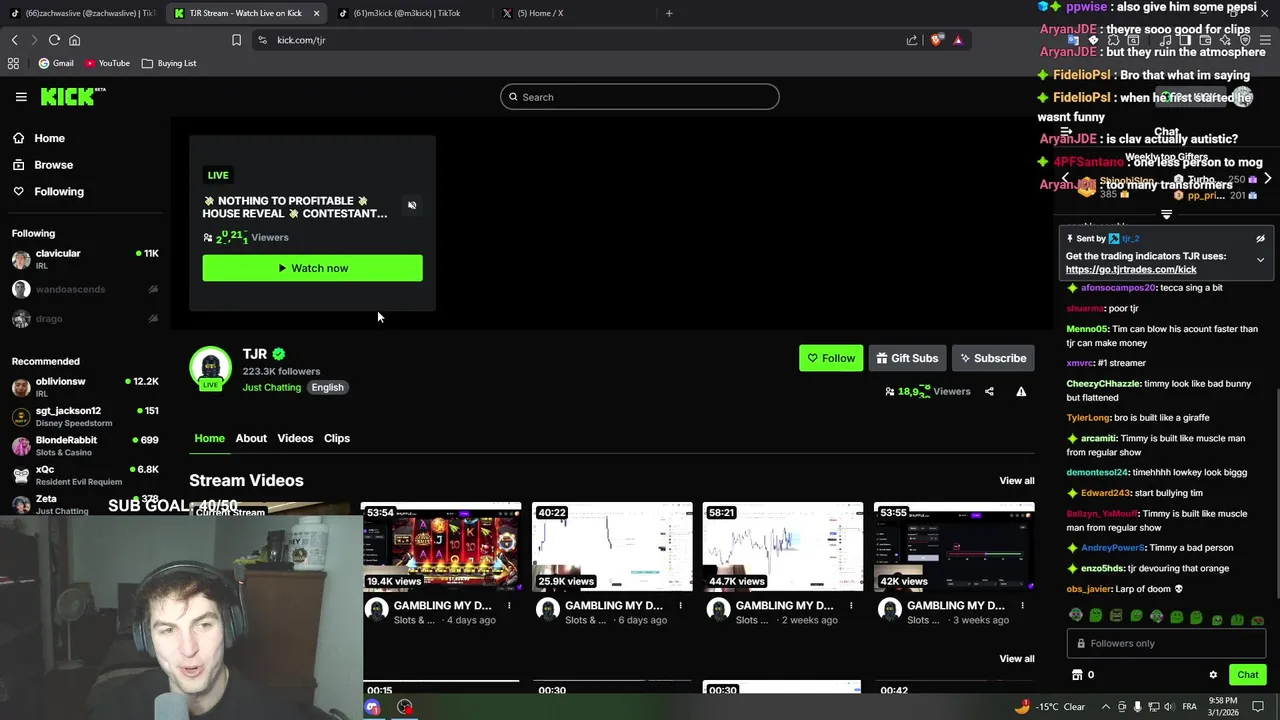Open the Just Chatting category link
1280x720 pixels.
click(271, 387)
